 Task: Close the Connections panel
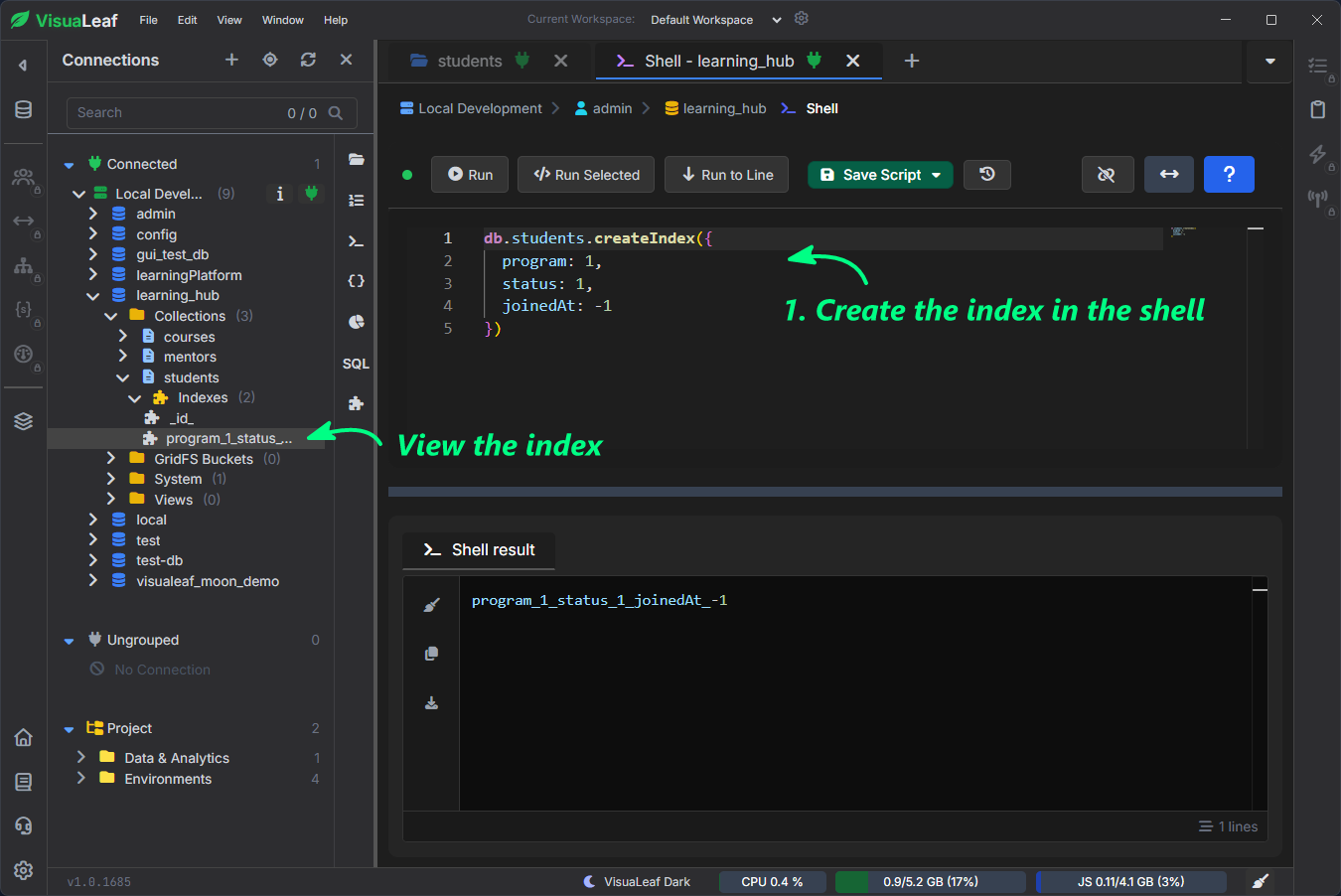point(346,60)
